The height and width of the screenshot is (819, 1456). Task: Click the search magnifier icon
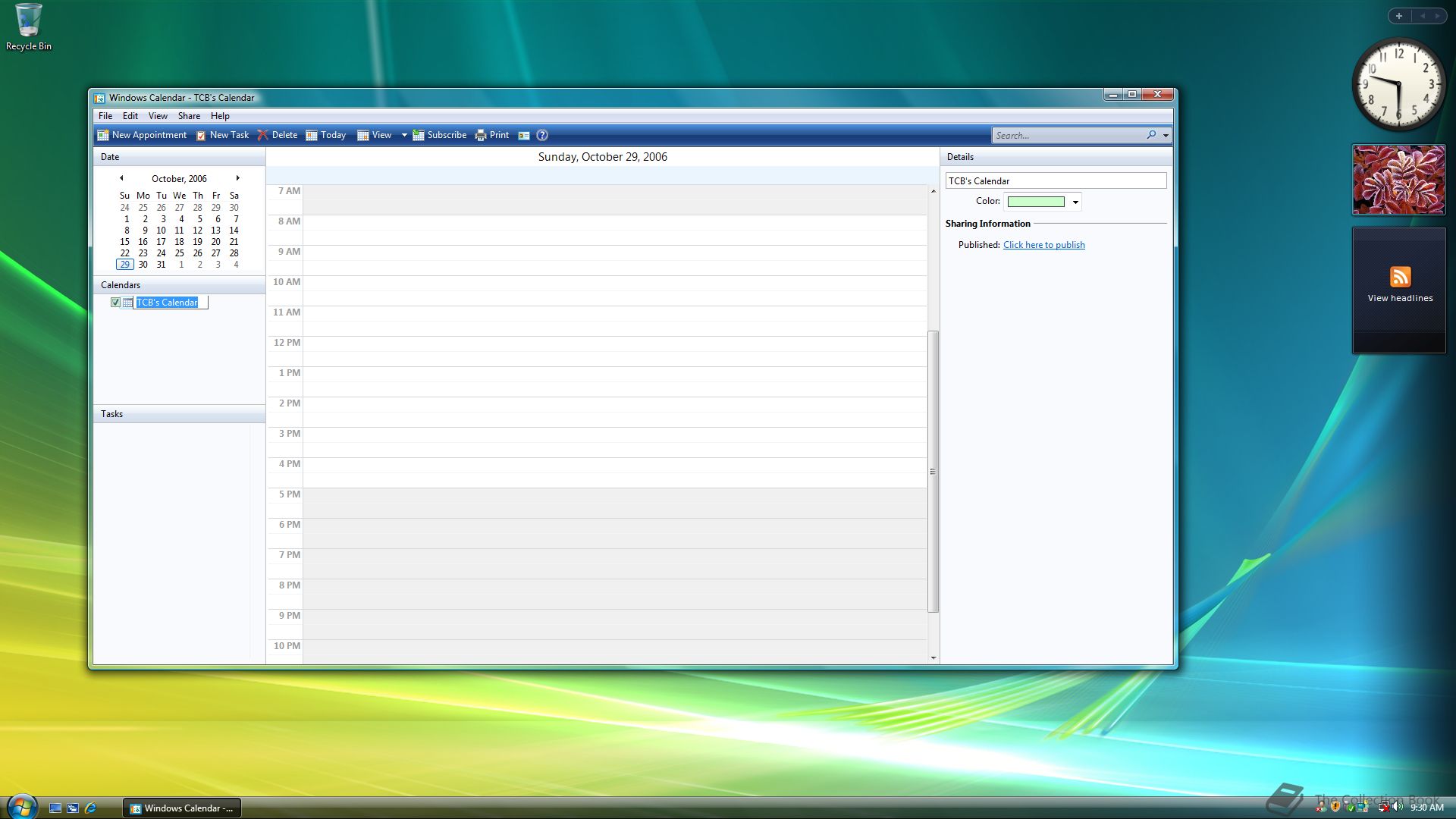[x=1152, y=135]
